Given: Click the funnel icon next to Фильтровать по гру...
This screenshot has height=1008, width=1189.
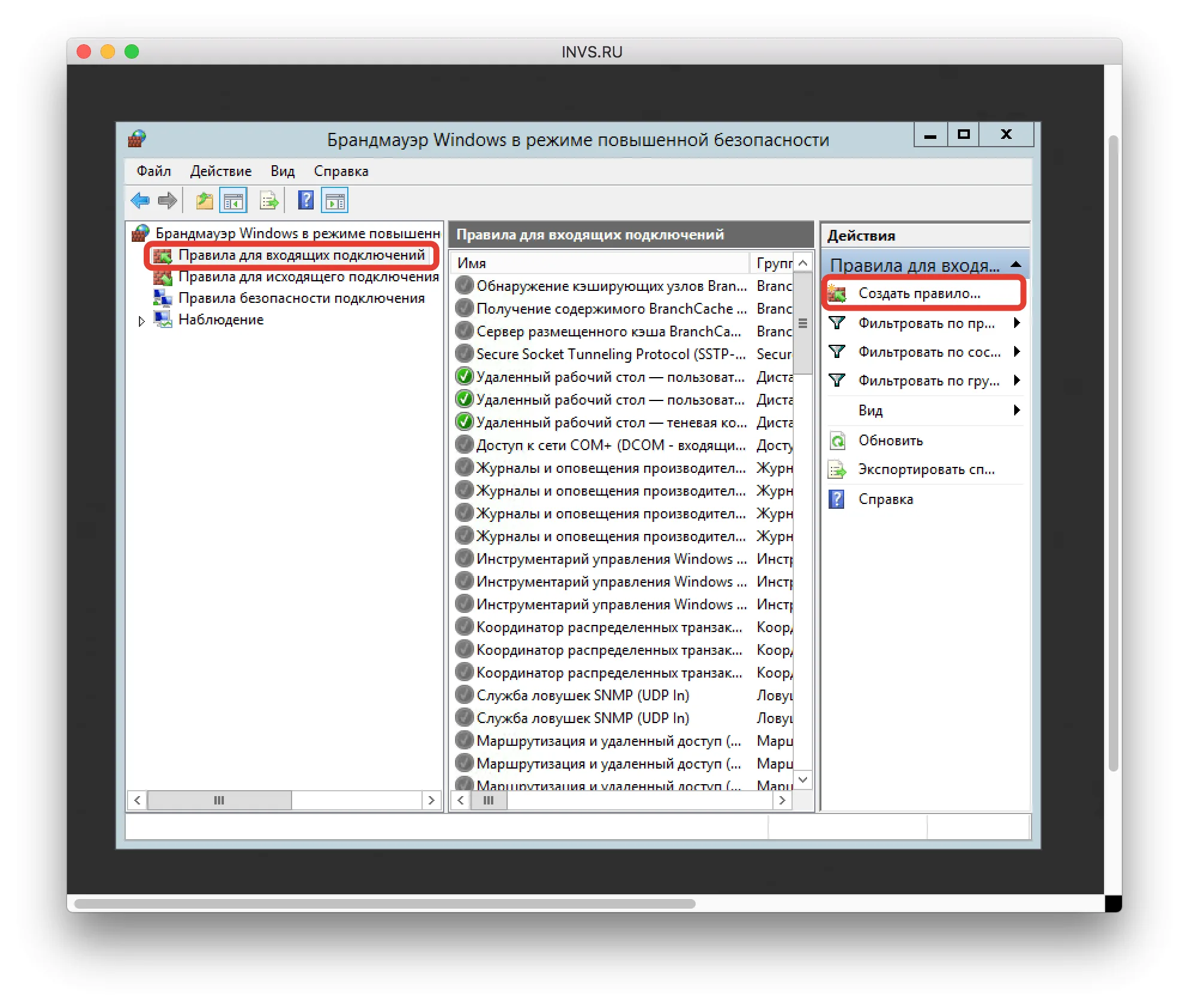Looking at the screenshot, I should point(838,381).
